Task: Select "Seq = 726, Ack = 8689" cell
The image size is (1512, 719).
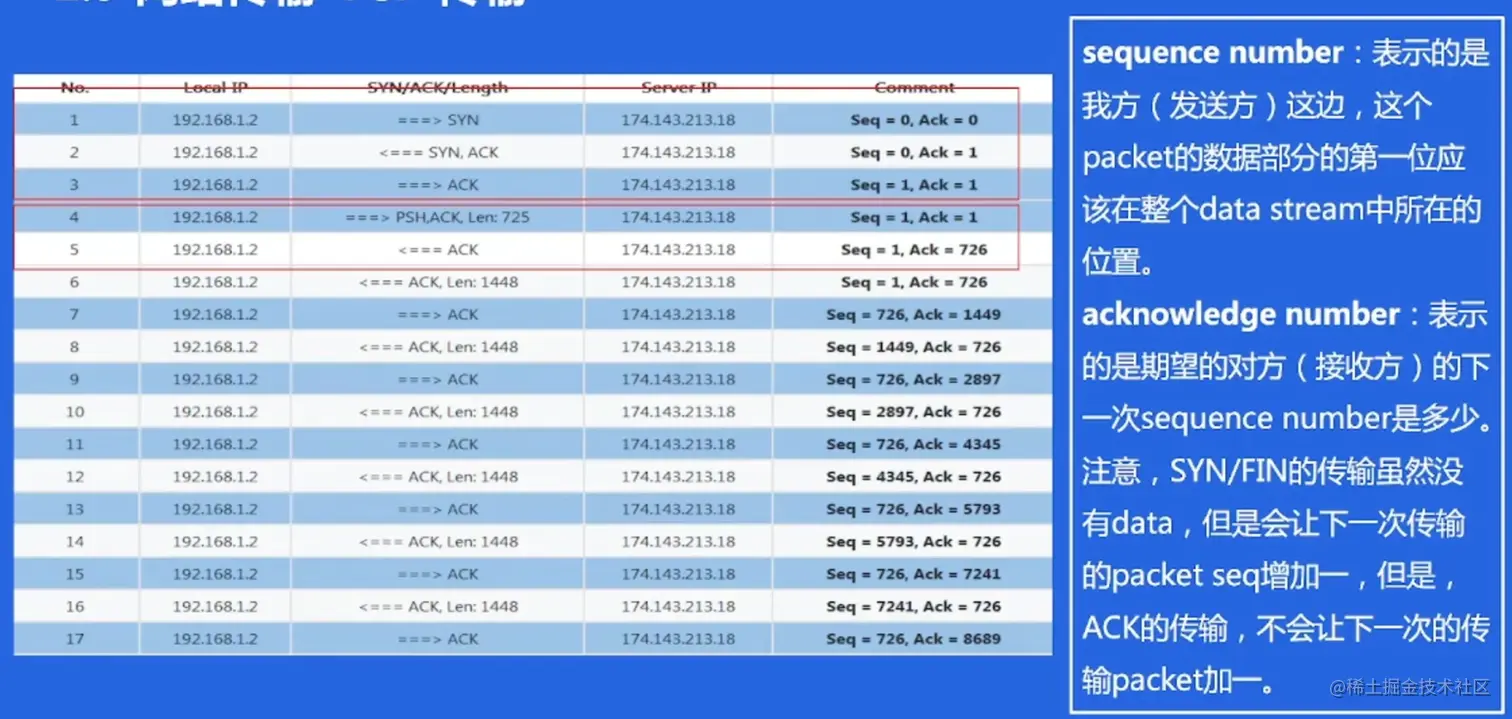Action: point(914,639)
